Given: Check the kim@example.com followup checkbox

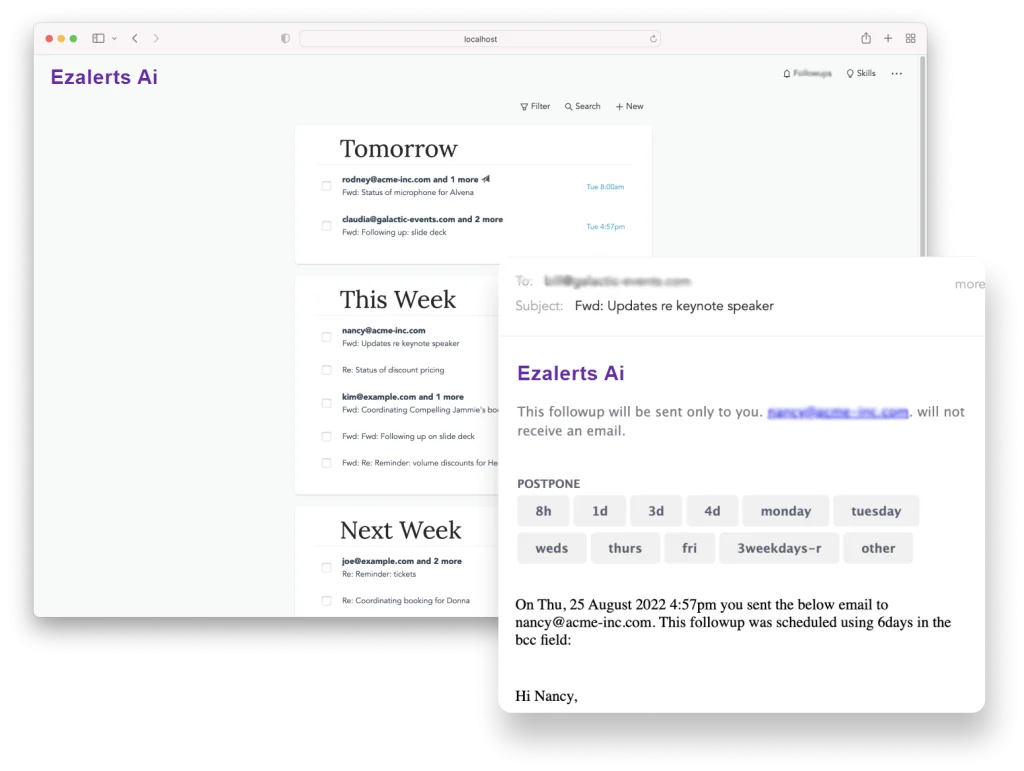Looking at the screenshot, I should [327, 403].
